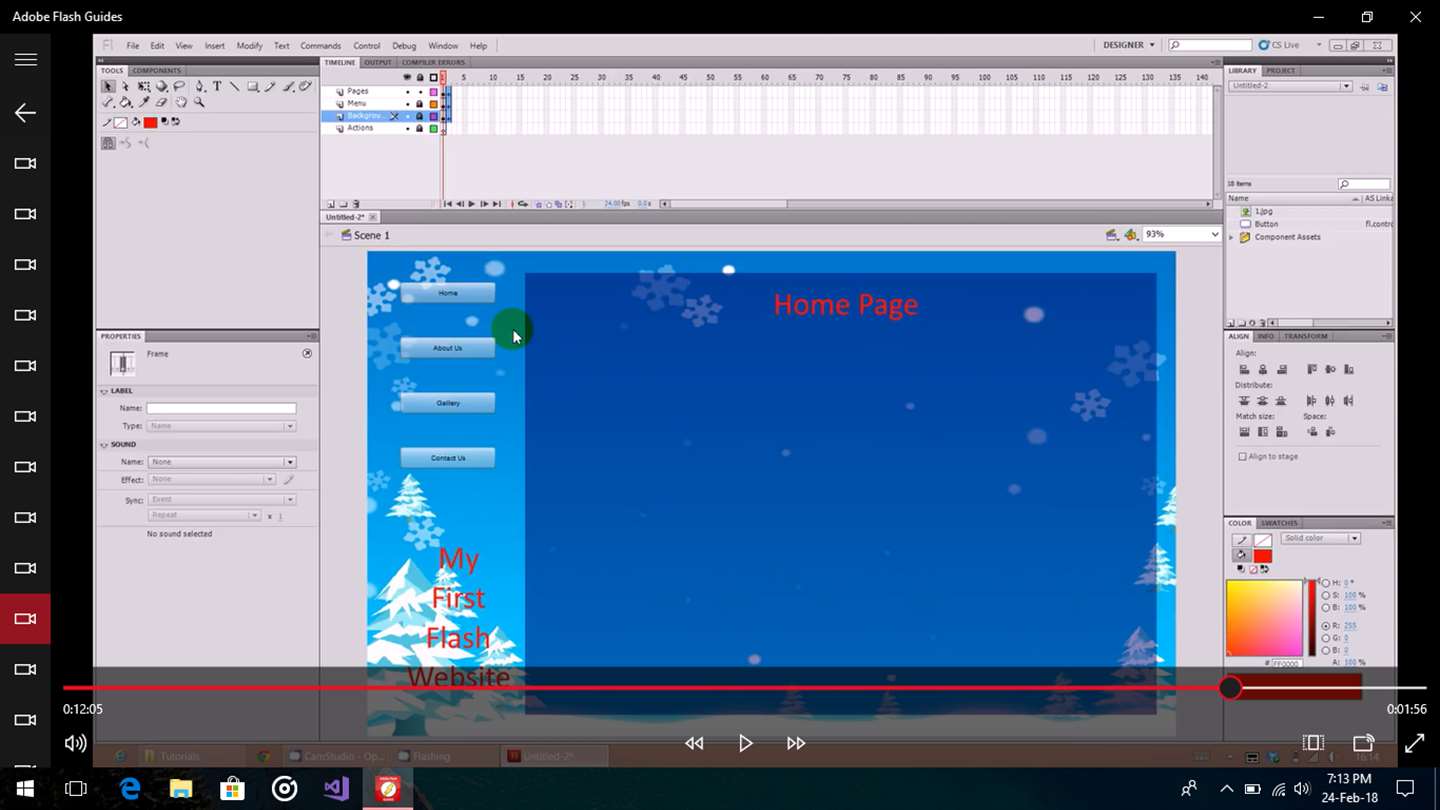Screen dimensions: 1440x810
Task: Select the G green radio button
Action: coord(1326,638)
